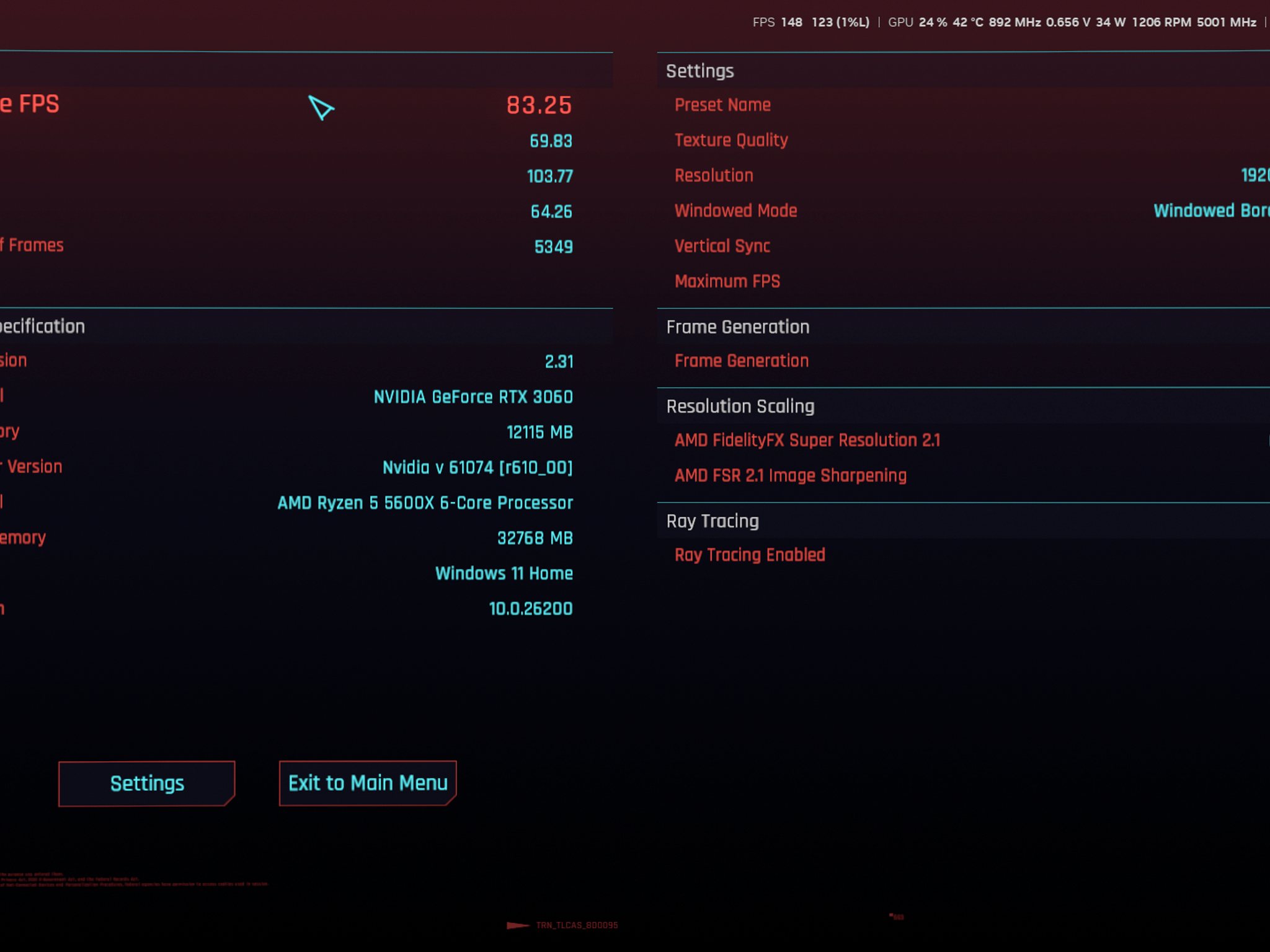Viewport: 1270px width, 952px height.
Task: Click the Settings panel header
Action: pyautogui.click(x=700, y=71)
